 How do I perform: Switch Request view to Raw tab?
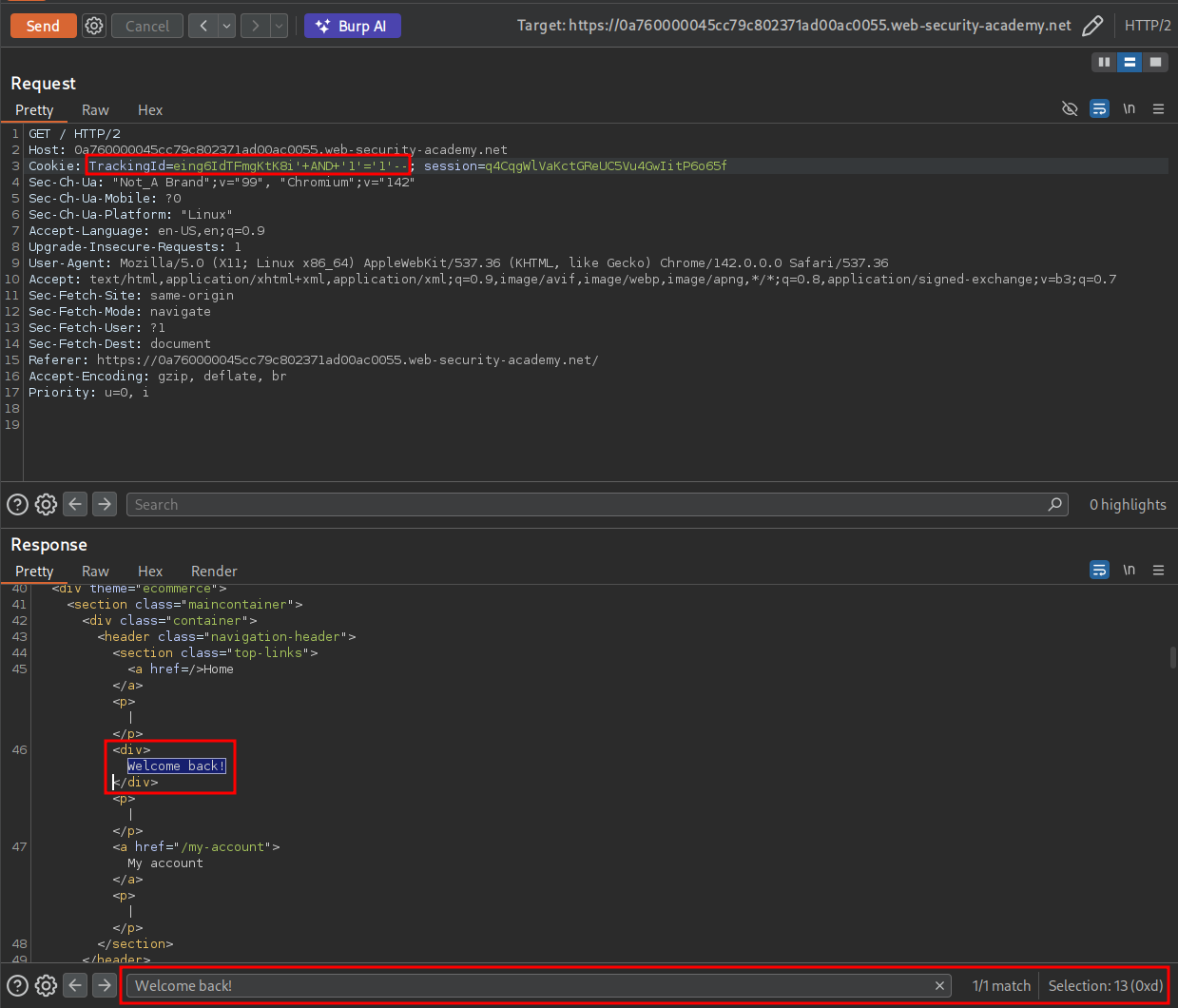click(95, 110)
